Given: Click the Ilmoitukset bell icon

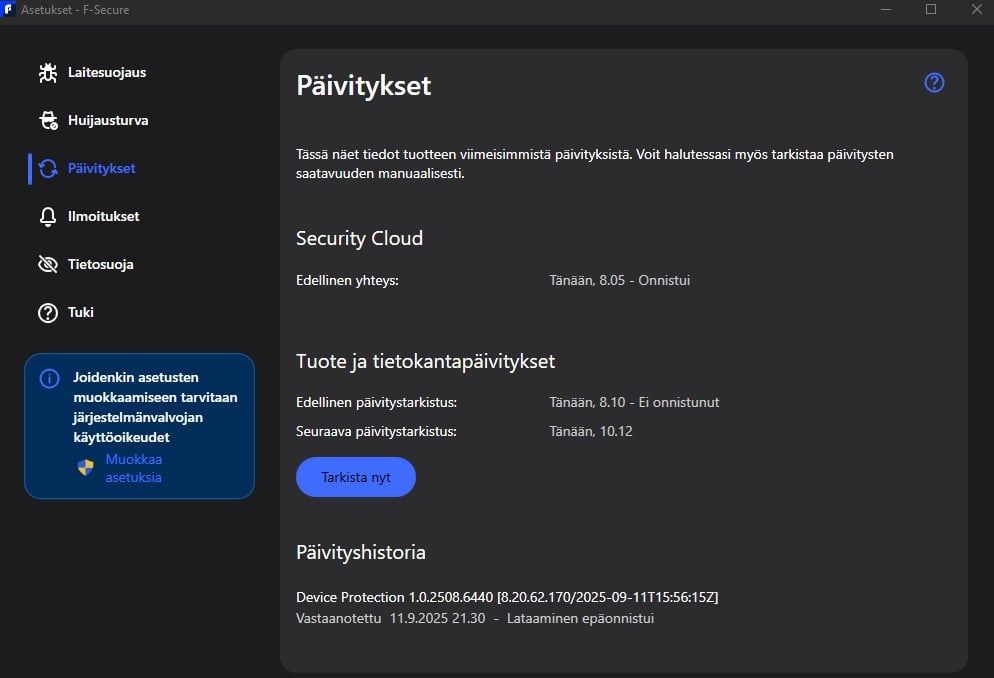Looking at the screenshot, I should coord(48,217).
